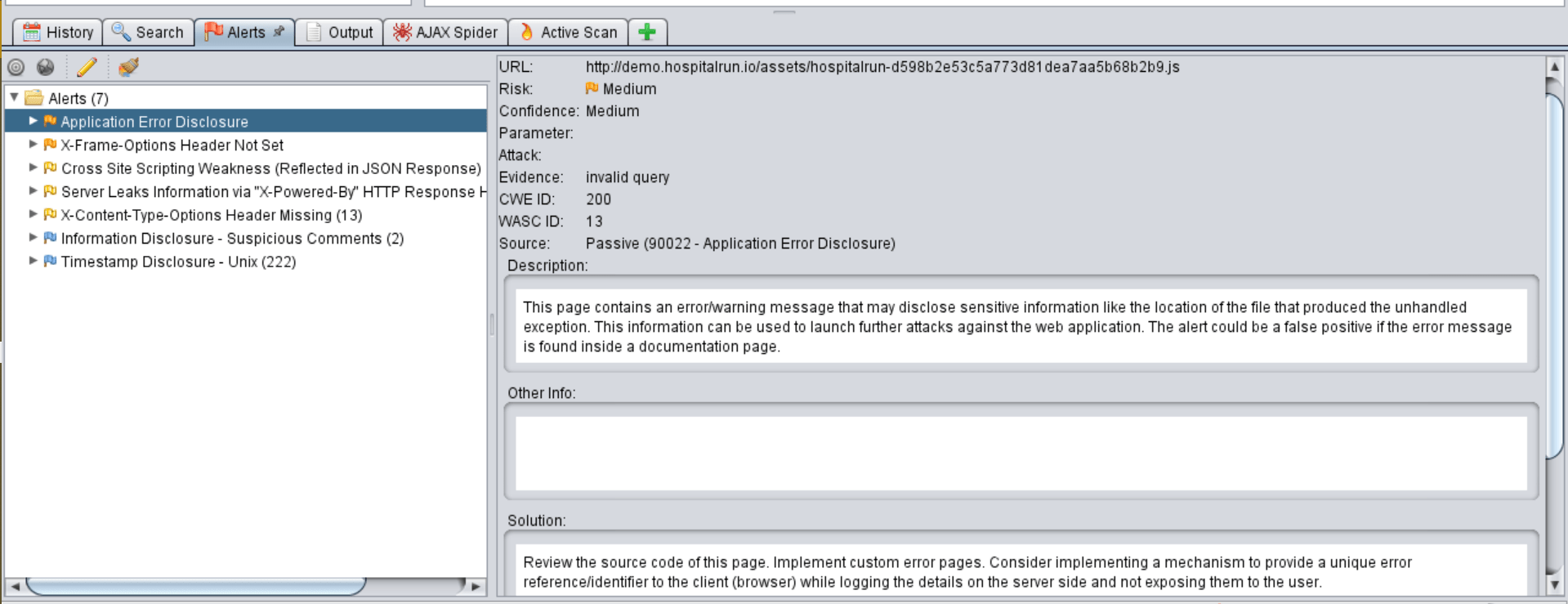Screen dimensions: 1568x604
Task: Expand X-Content-Type-Options Header Missing node
Action: tap(33, 214)
